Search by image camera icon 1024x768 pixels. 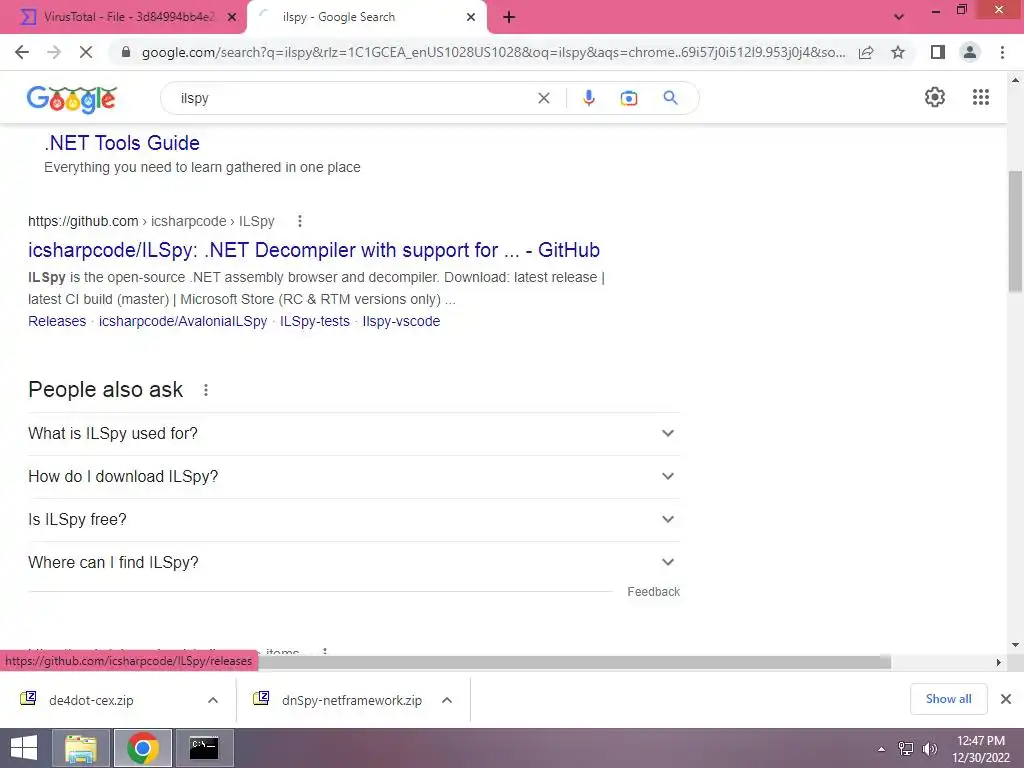pos(628,98)
